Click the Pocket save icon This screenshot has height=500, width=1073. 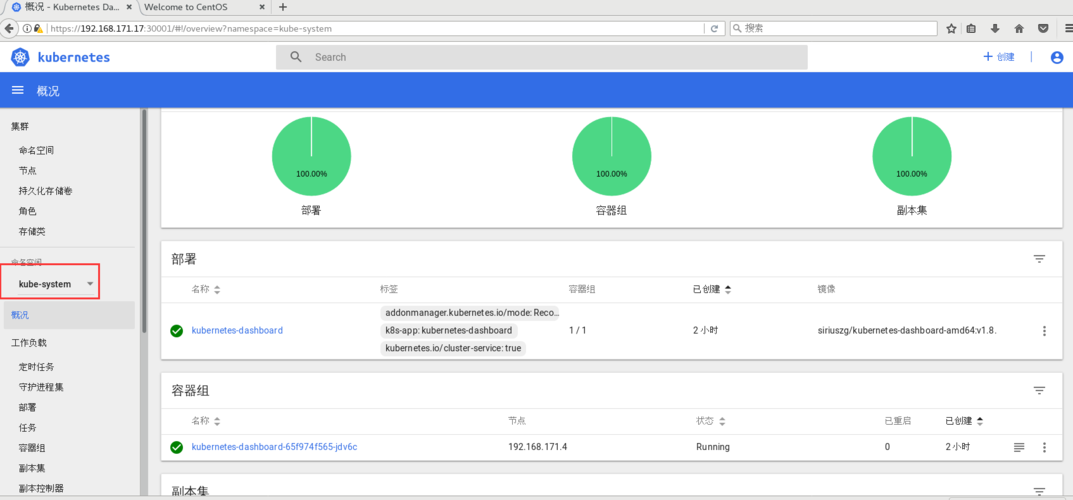click(x=1043, y=29)
